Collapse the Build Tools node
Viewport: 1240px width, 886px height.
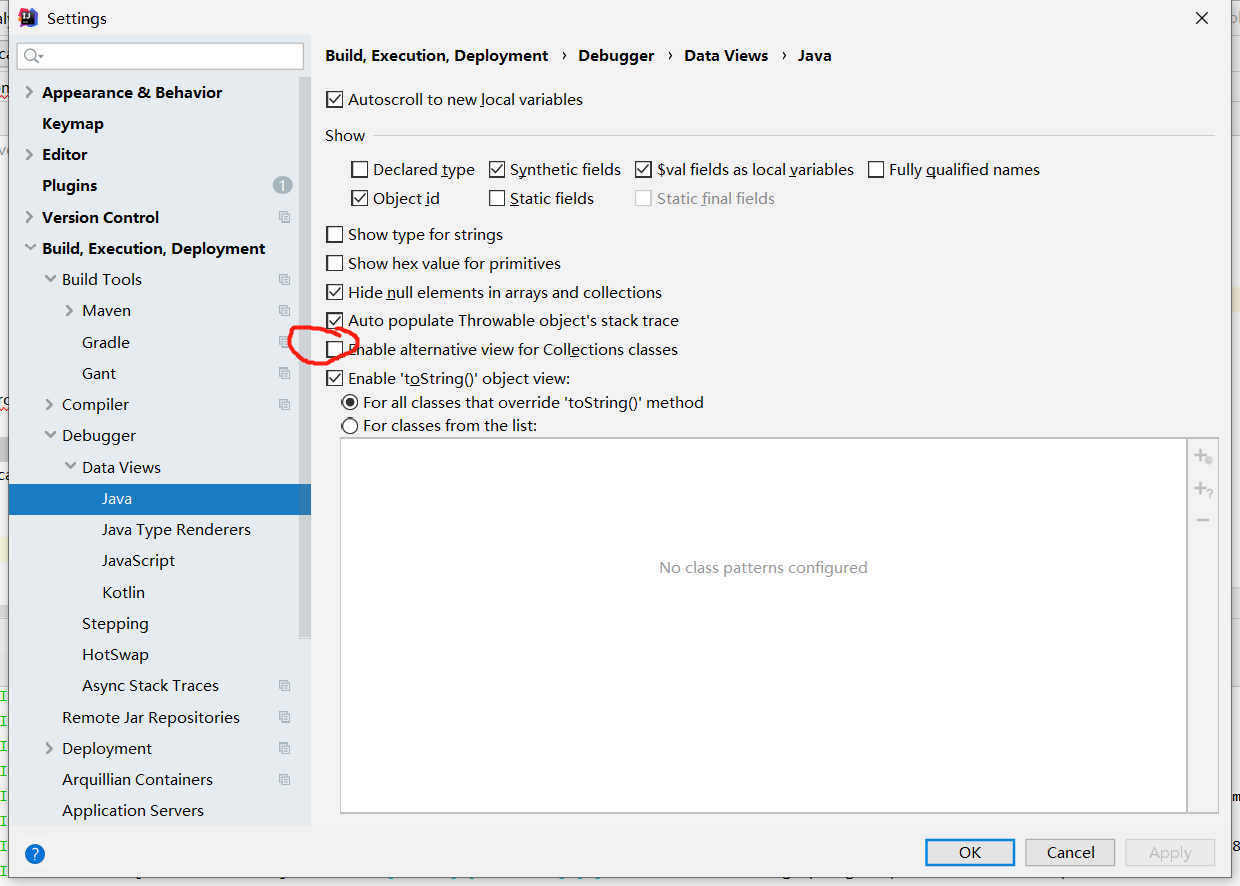point(50,280)
